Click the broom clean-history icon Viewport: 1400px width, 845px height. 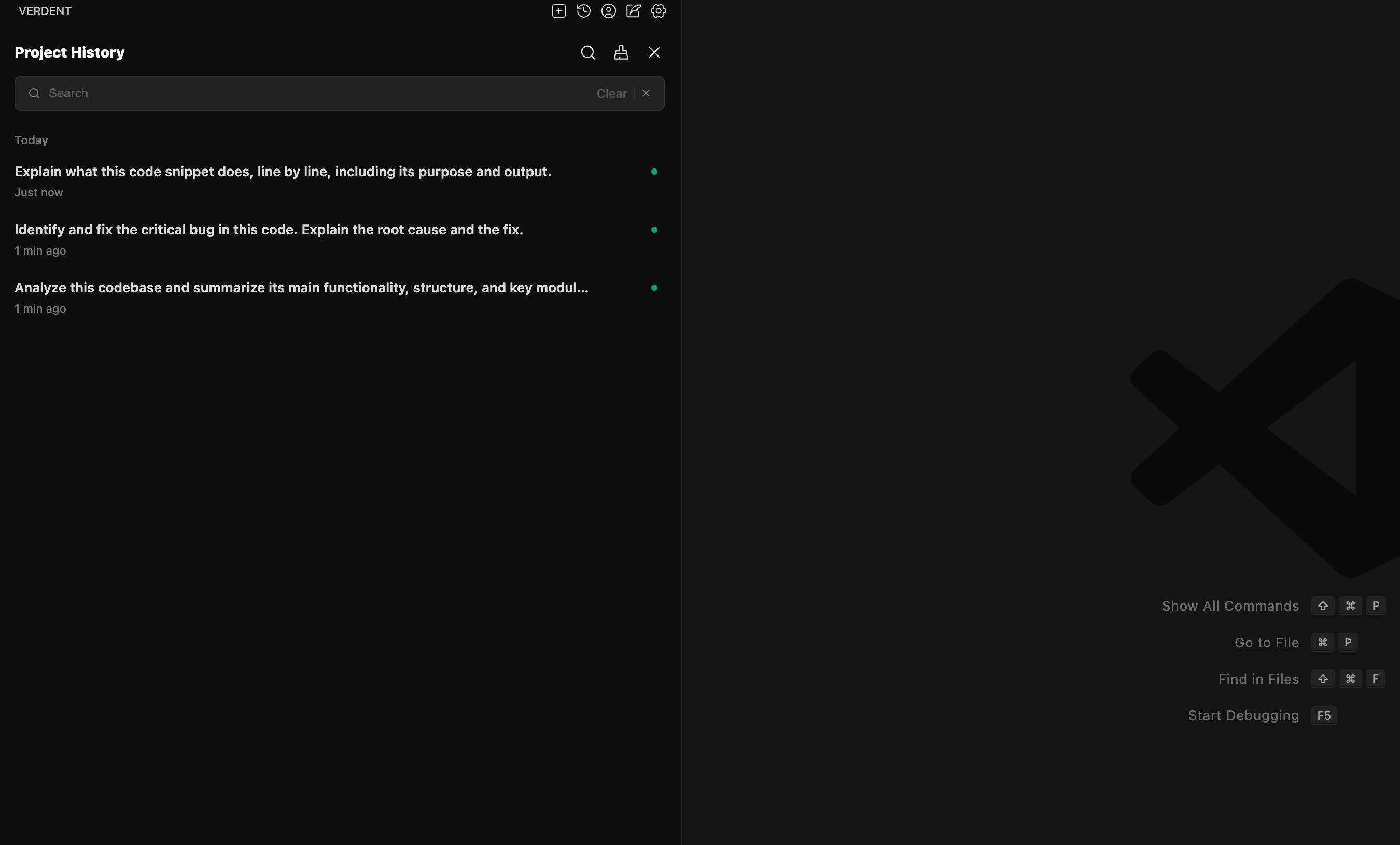[621, 52]
